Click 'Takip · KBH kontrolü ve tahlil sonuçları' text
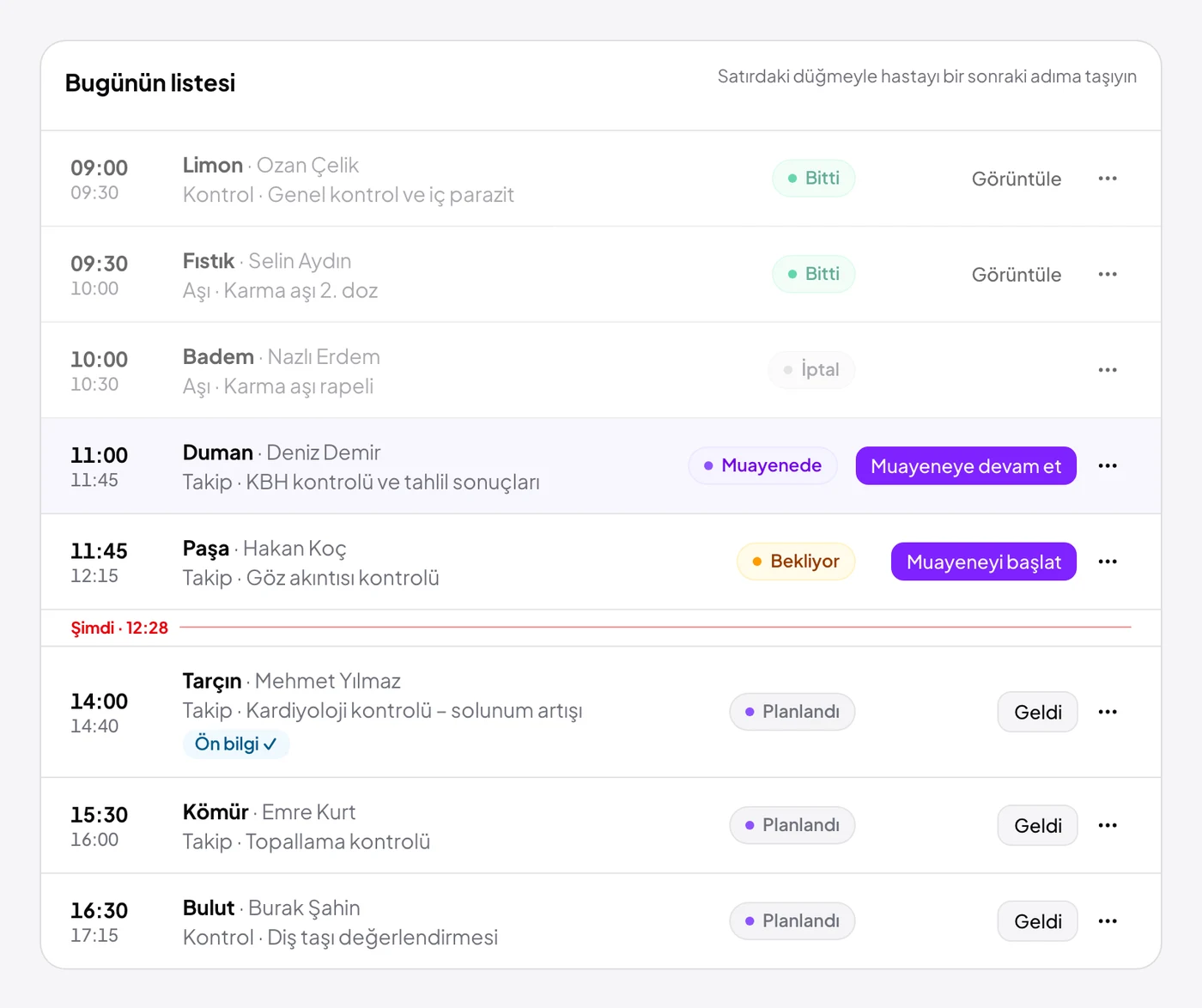The height and width of the screenshot is (1008, 1202). [361, 483]
